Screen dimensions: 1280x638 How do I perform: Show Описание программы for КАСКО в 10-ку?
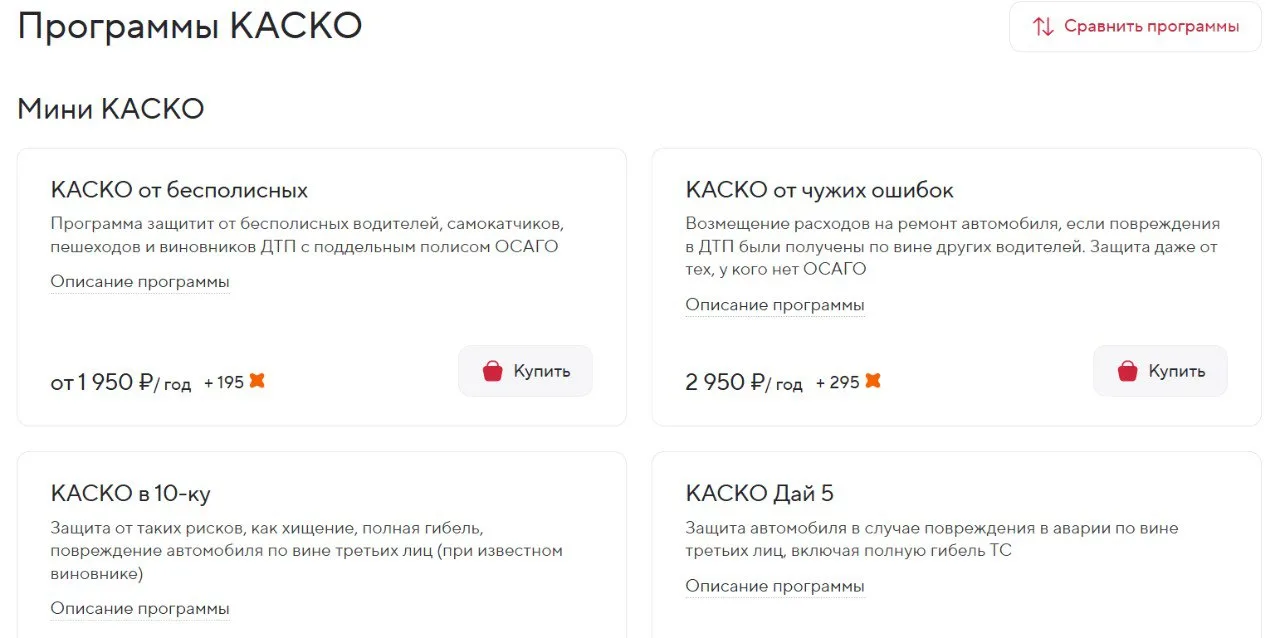[x=140, y=609]
